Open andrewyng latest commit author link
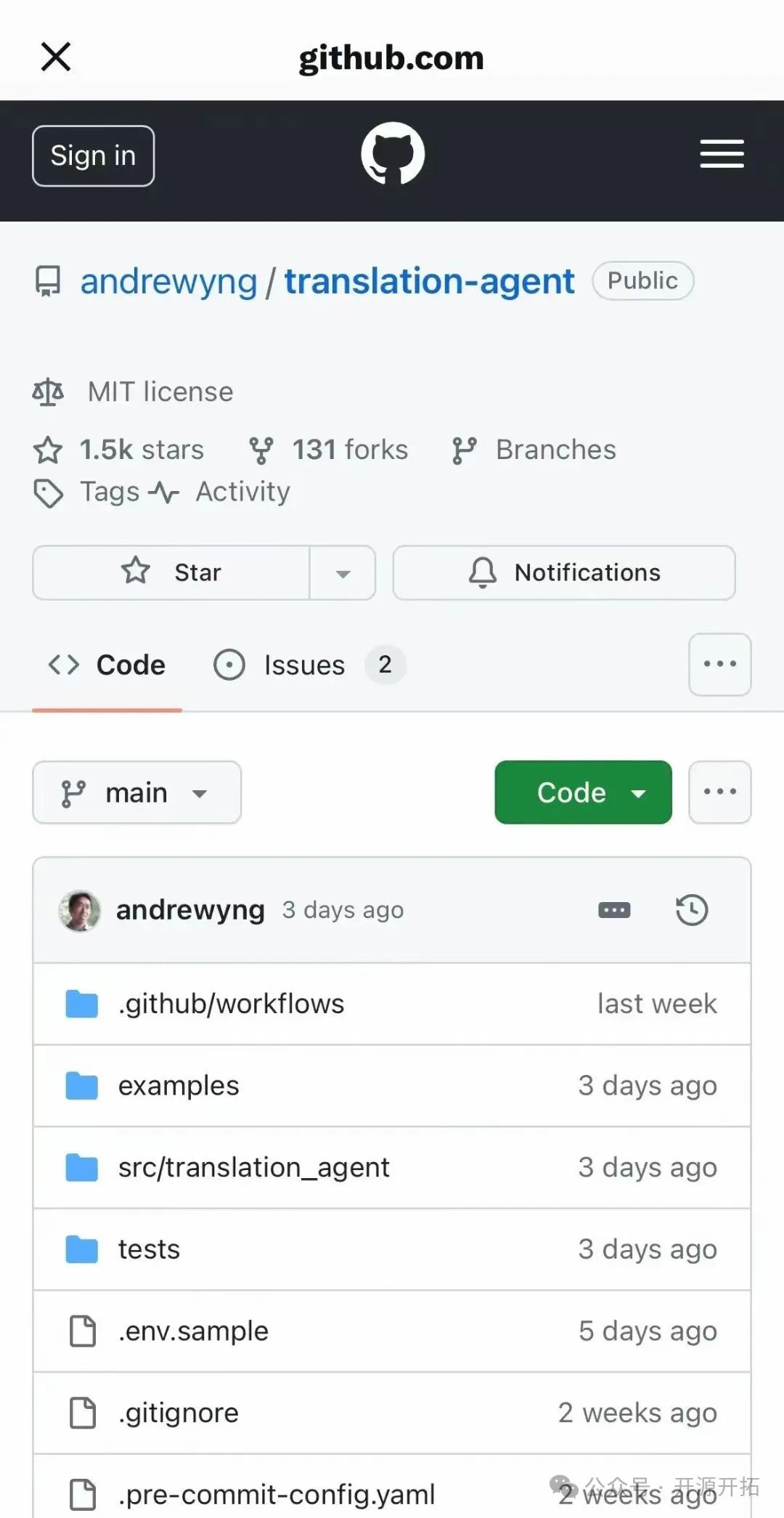The image size is (784, 1518). pos(190,910)
